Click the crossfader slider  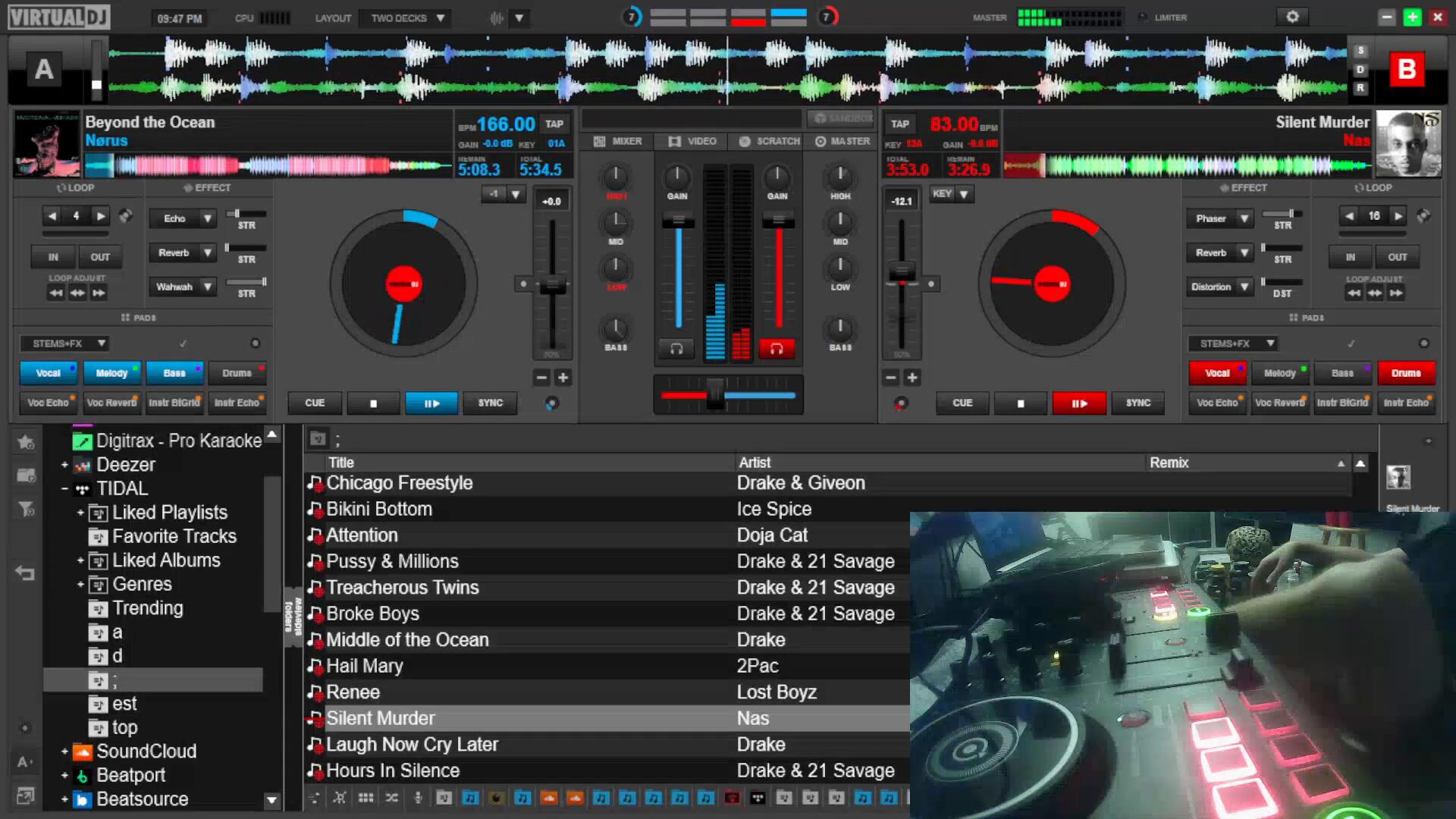(715, 395)
